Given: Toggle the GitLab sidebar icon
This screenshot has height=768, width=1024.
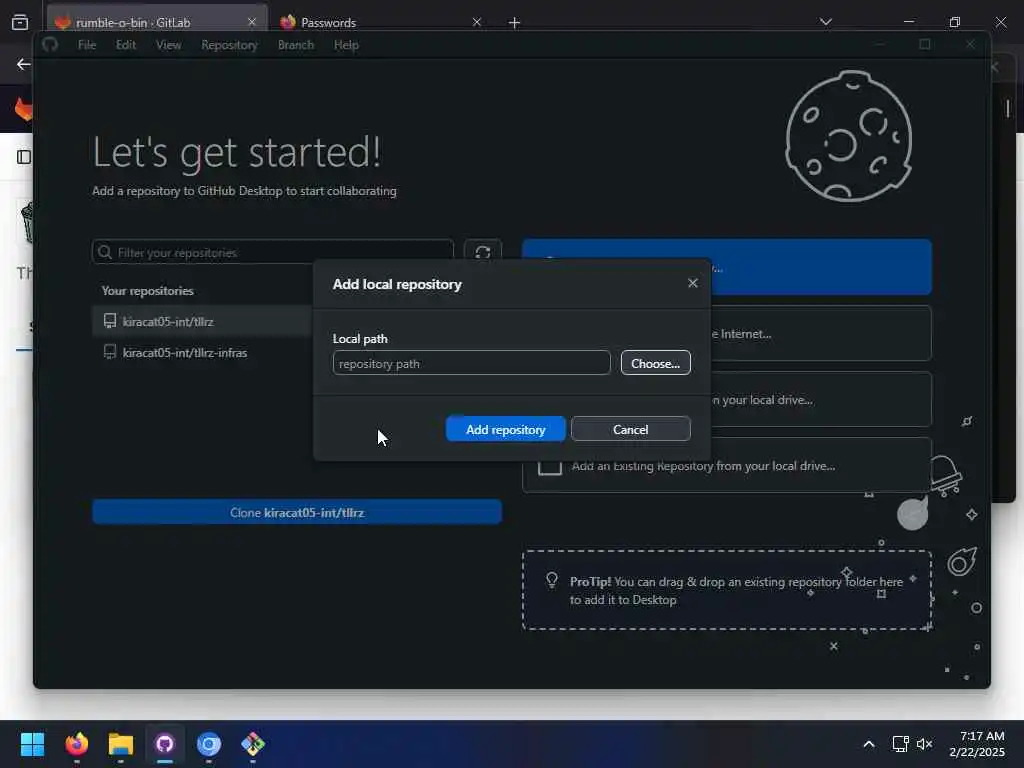Looking at the screenshot, I should coord(24,157).
